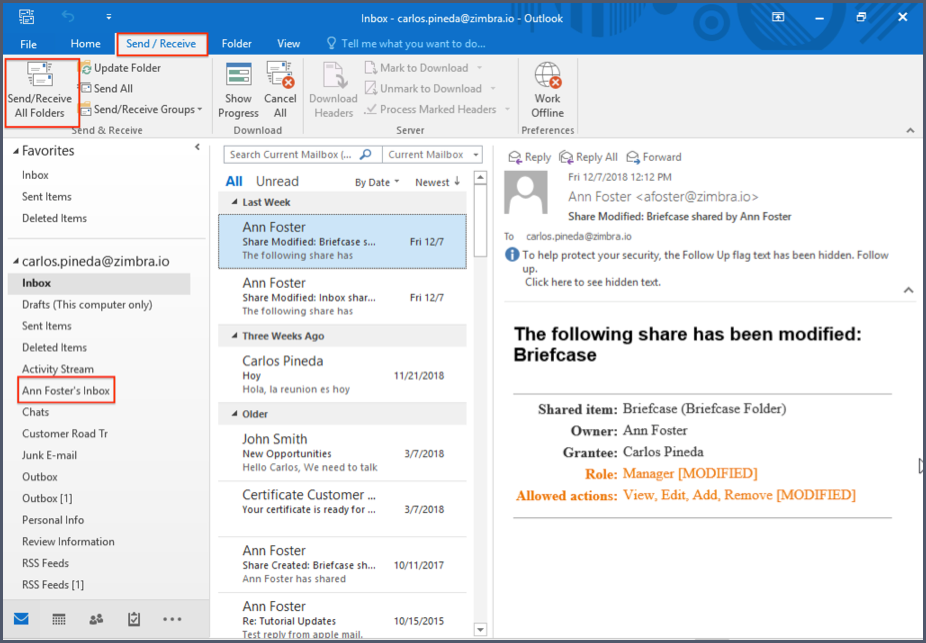Filter list to Unread messages

pyautogui.click(x=277, y=181)
